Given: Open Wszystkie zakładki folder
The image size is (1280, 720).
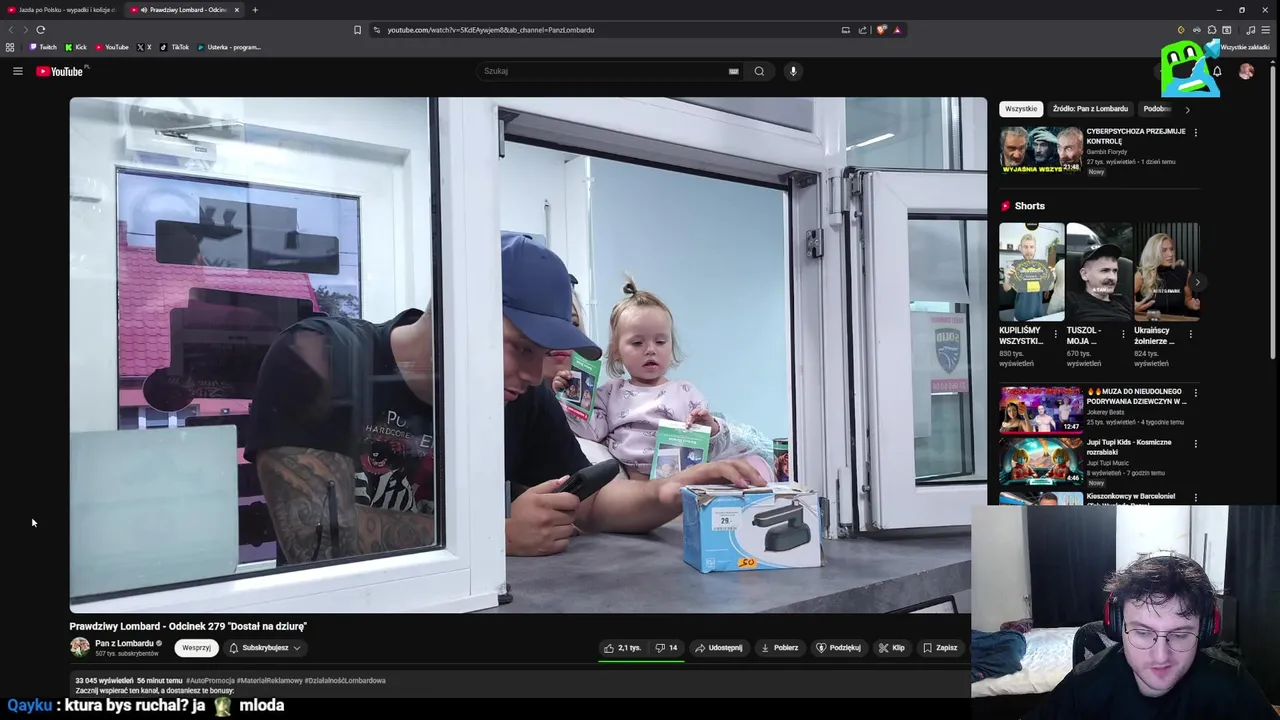Looking at the screenshot, I should pyautogui.click(x=1245, y=47).
